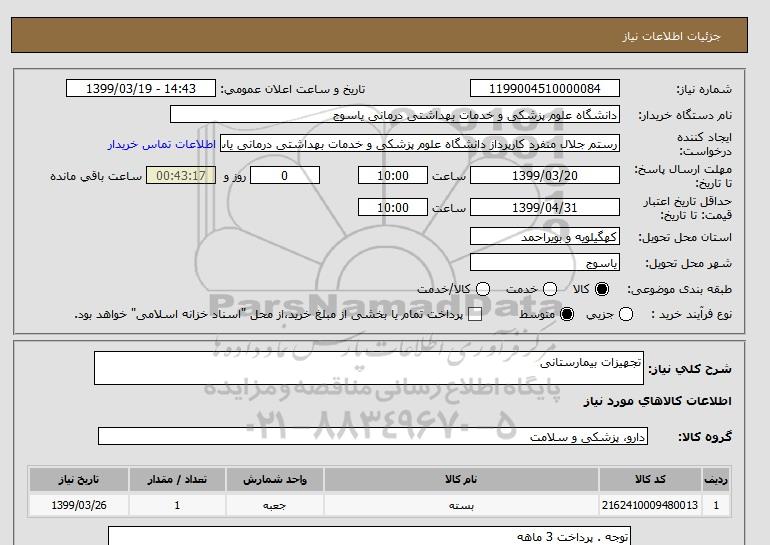Click the unit cell جعبه
This screenshot has height=545, width=770.
click(x=275, y=505)
